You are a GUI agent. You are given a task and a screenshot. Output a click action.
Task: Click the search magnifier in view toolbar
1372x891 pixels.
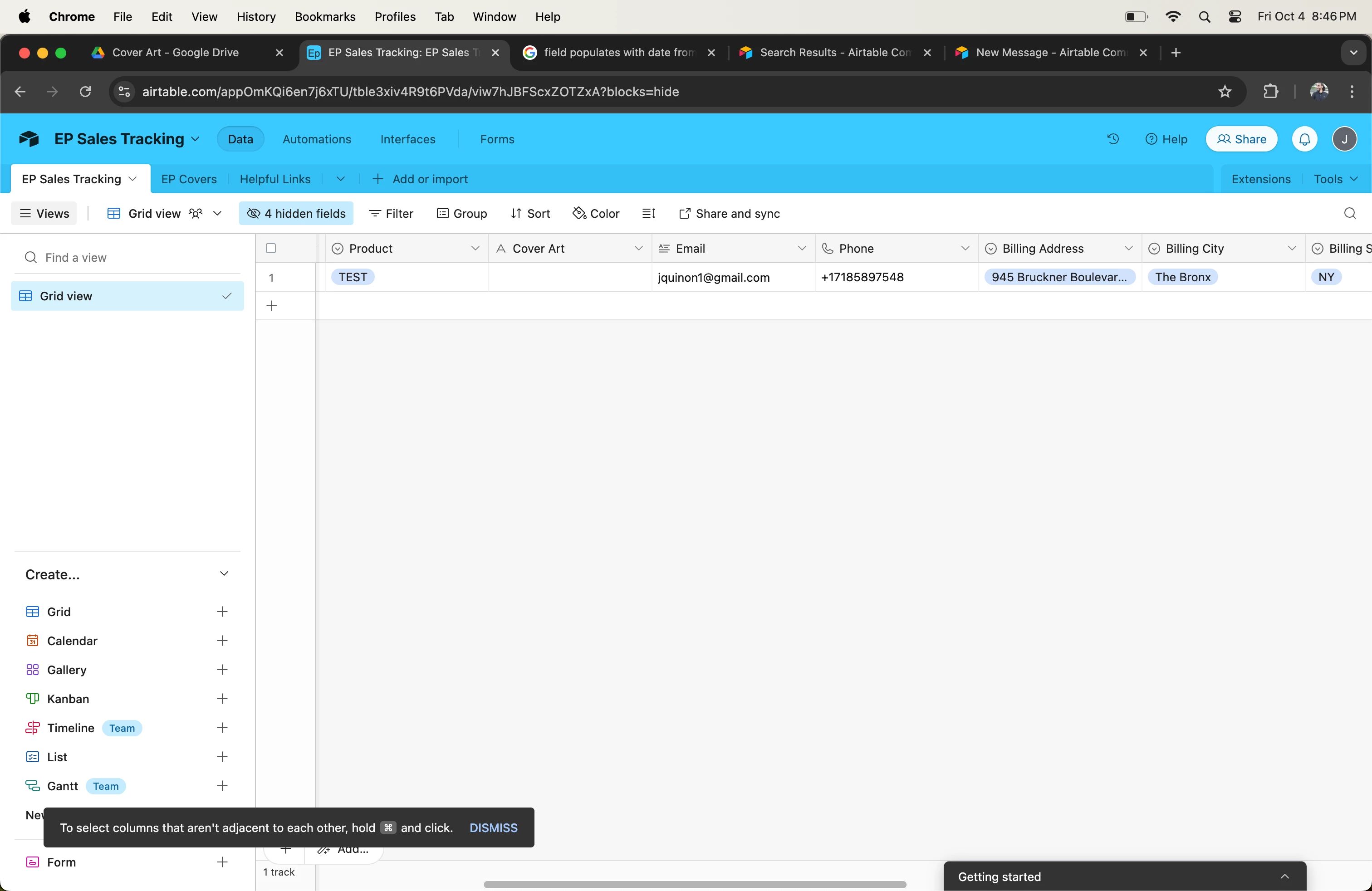pos(1349,214)
